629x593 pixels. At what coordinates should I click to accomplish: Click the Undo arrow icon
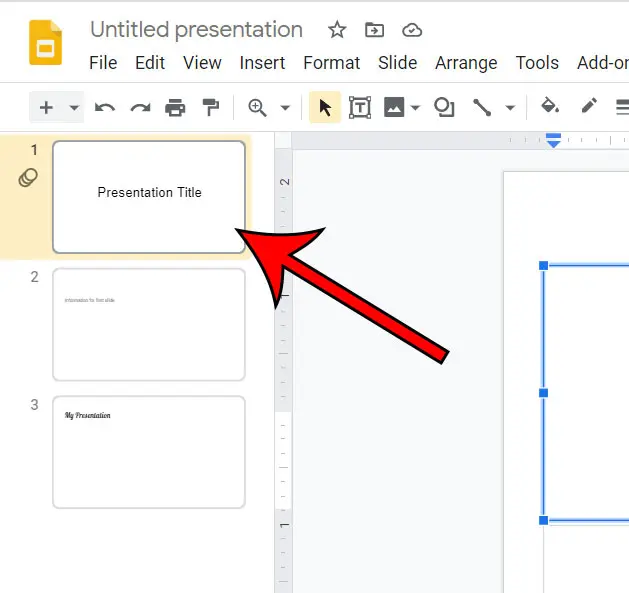104,107
